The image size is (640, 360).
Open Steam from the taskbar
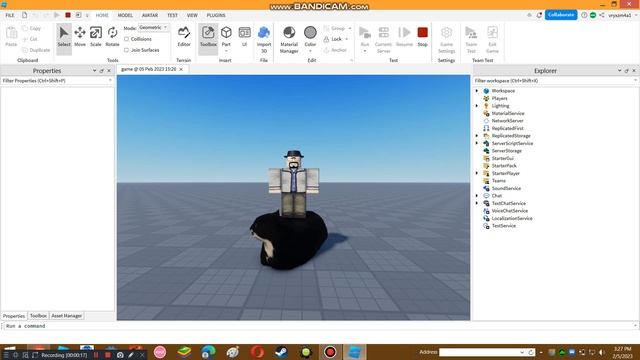point(281,352)
